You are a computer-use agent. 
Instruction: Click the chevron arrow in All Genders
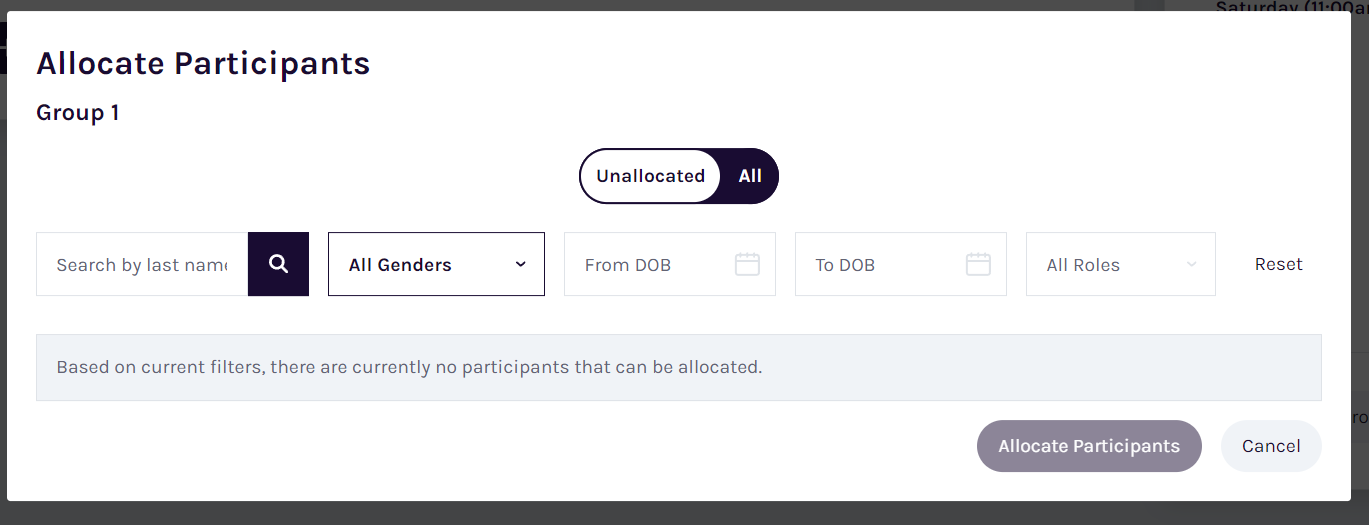click(520, 264)
